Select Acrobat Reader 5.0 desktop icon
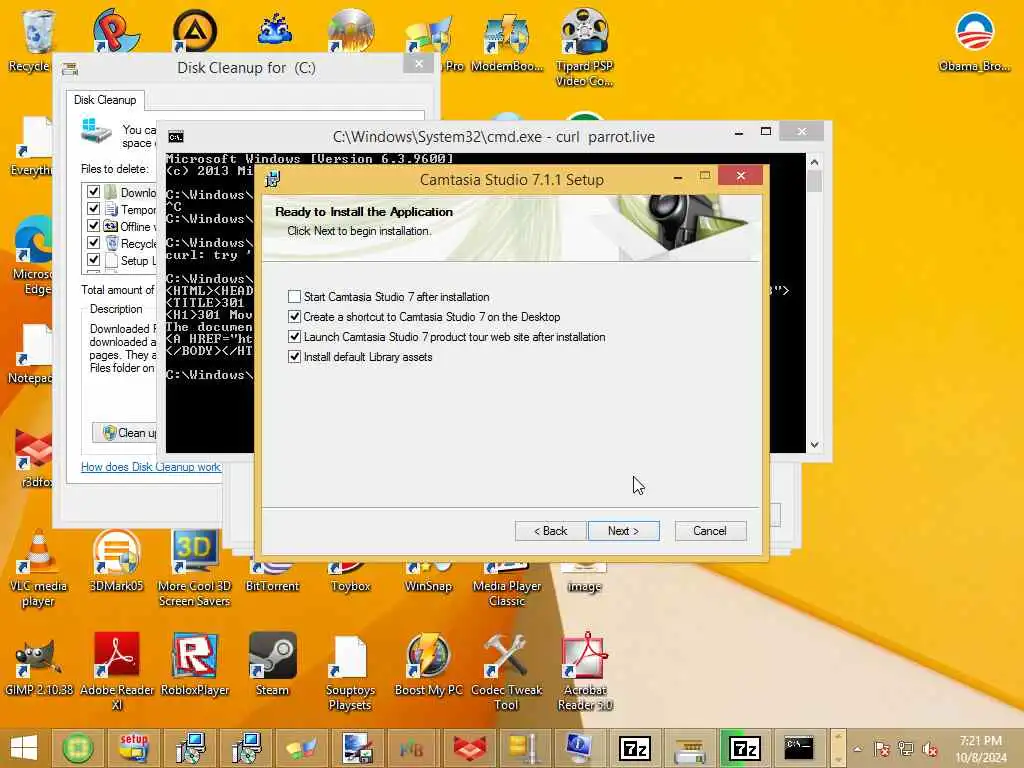 (x=584, y=673)
